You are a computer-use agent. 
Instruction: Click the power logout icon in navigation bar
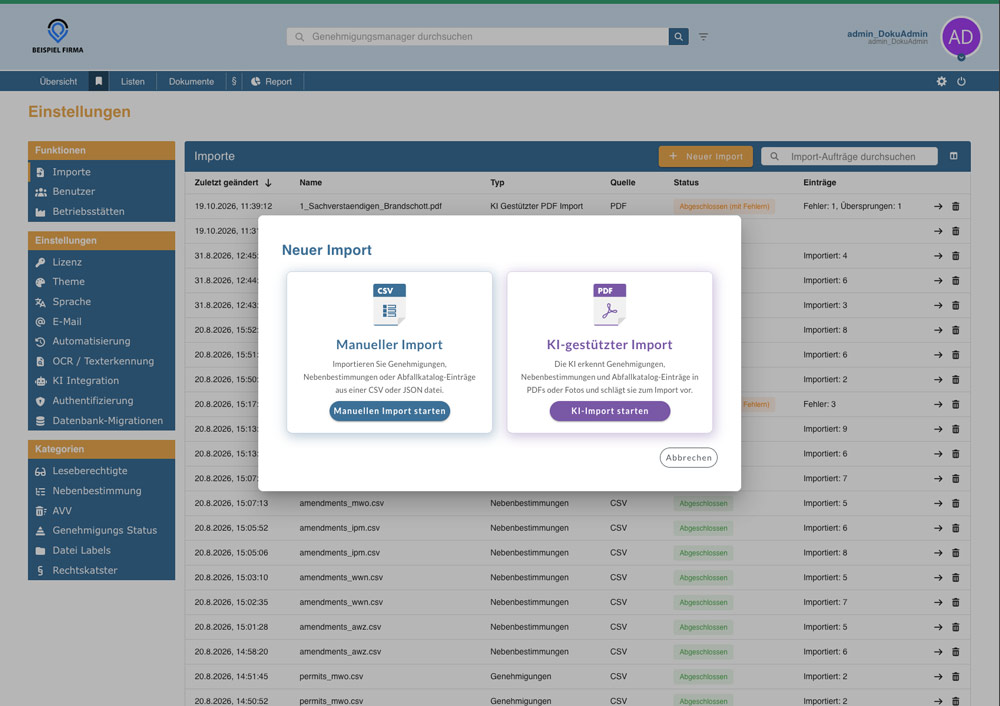(961, 82)
